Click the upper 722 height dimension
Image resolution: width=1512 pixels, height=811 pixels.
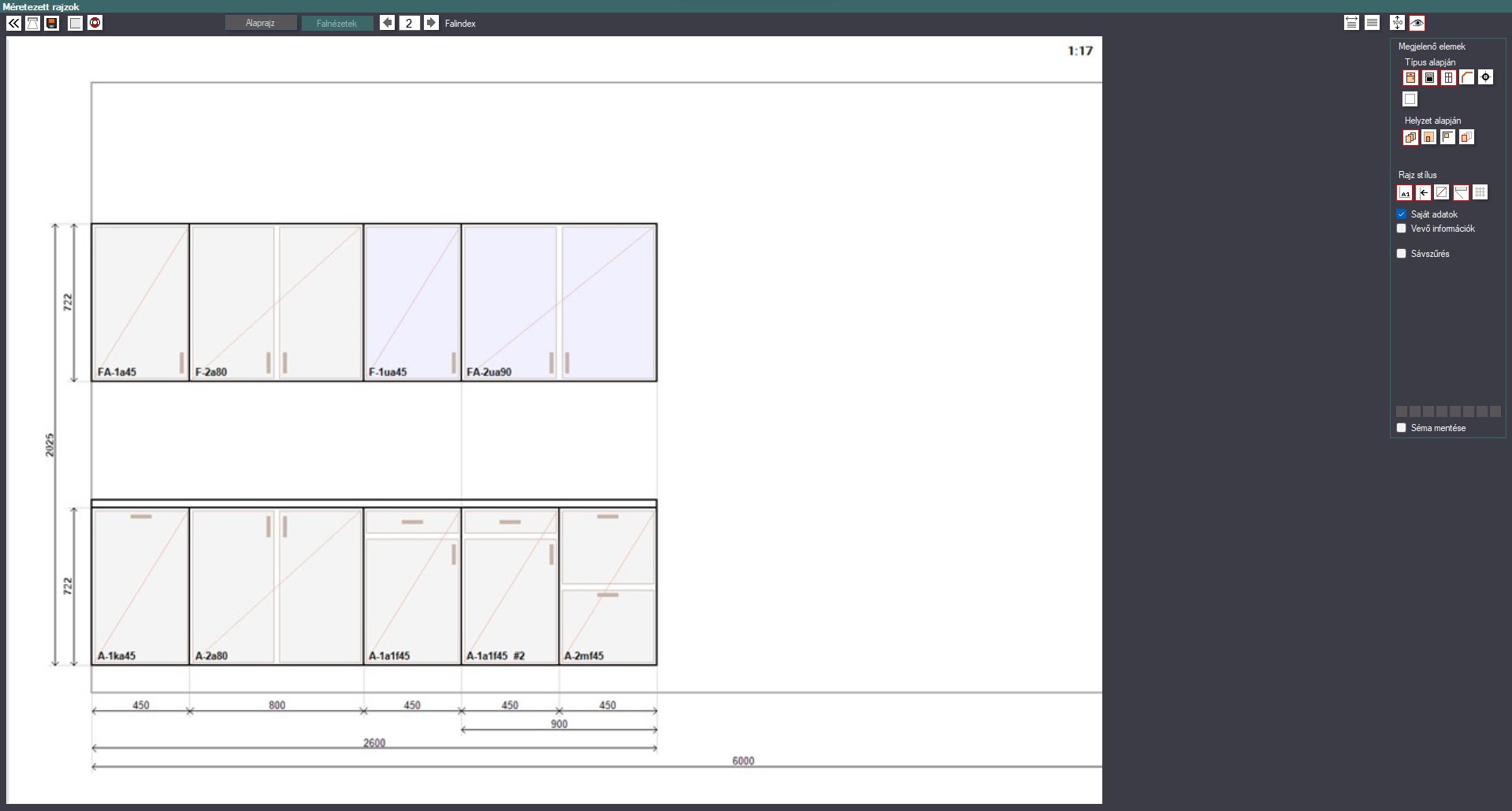pyautogui.click(x=68, y=303)
